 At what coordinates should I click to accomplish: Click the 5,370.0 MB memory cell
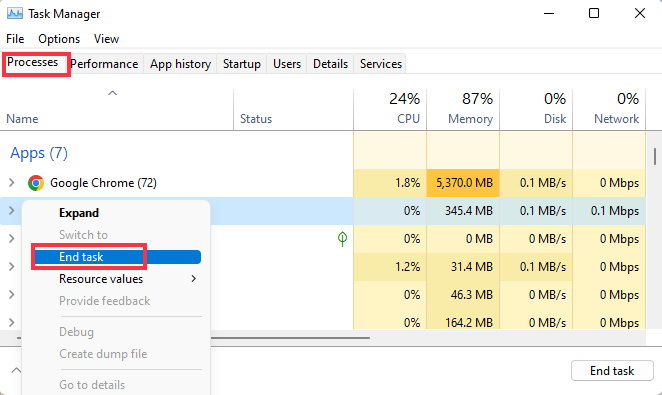click(463, 183)
